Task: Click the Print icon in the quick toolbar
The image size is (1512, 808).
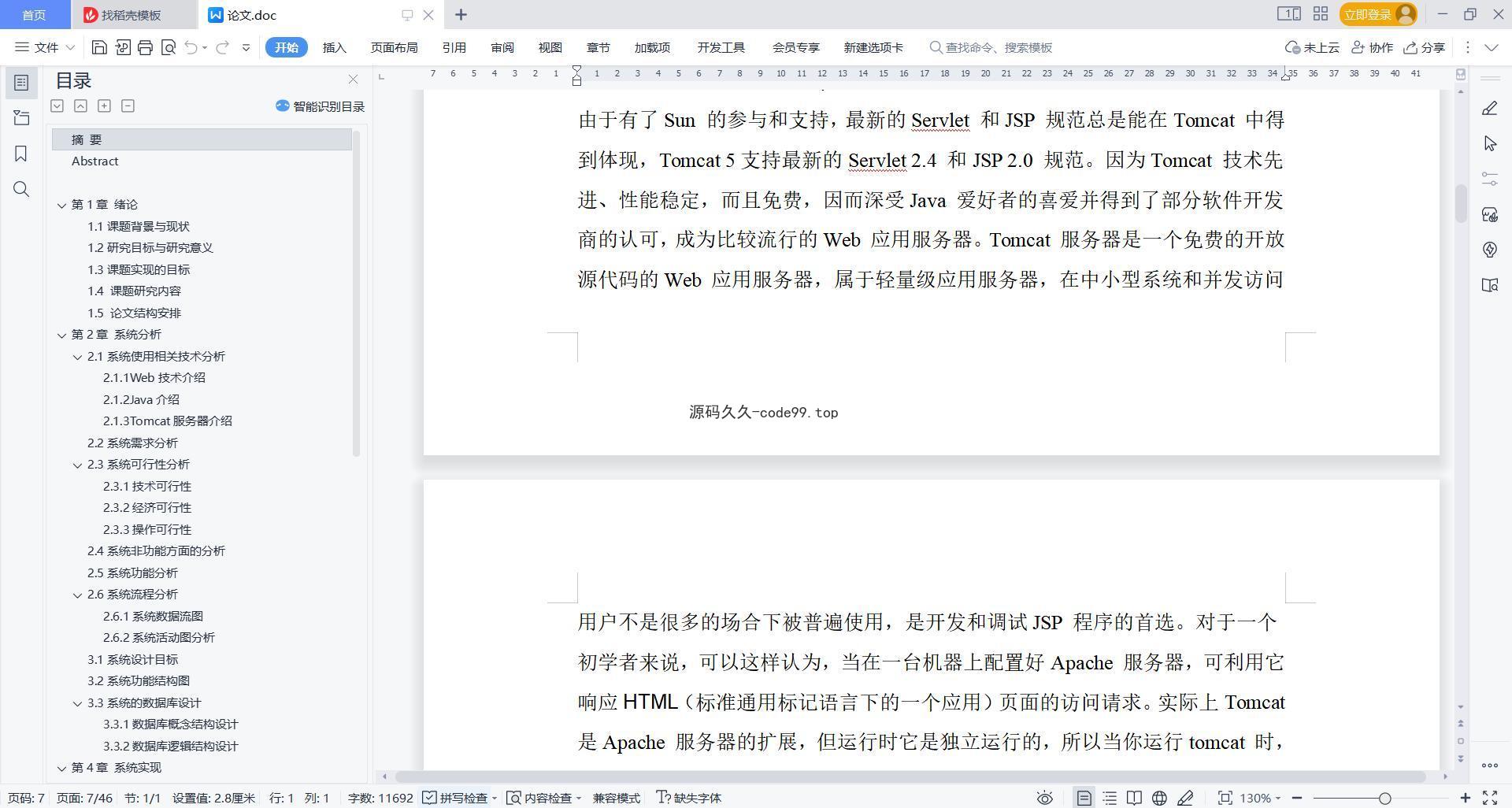Action: tap(145, 47)
